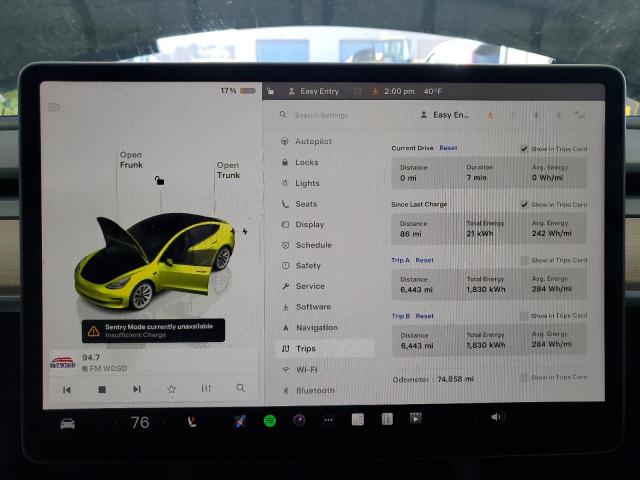Enable Show in Trips Card for Odometer
The image size is (640, 480).
point(524,378)
